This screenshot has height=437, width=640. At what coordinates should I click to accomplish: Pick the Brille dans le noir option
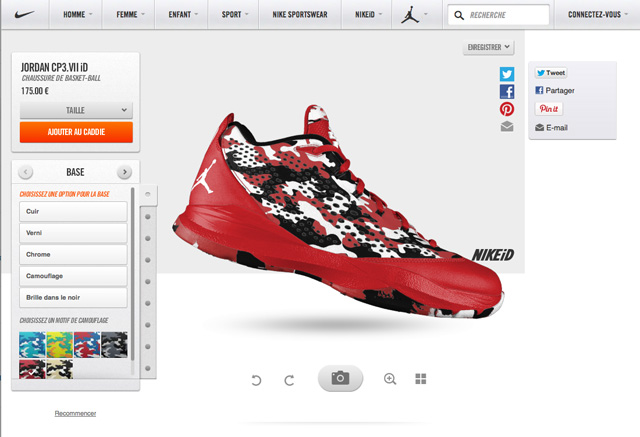tap(73, 297)
